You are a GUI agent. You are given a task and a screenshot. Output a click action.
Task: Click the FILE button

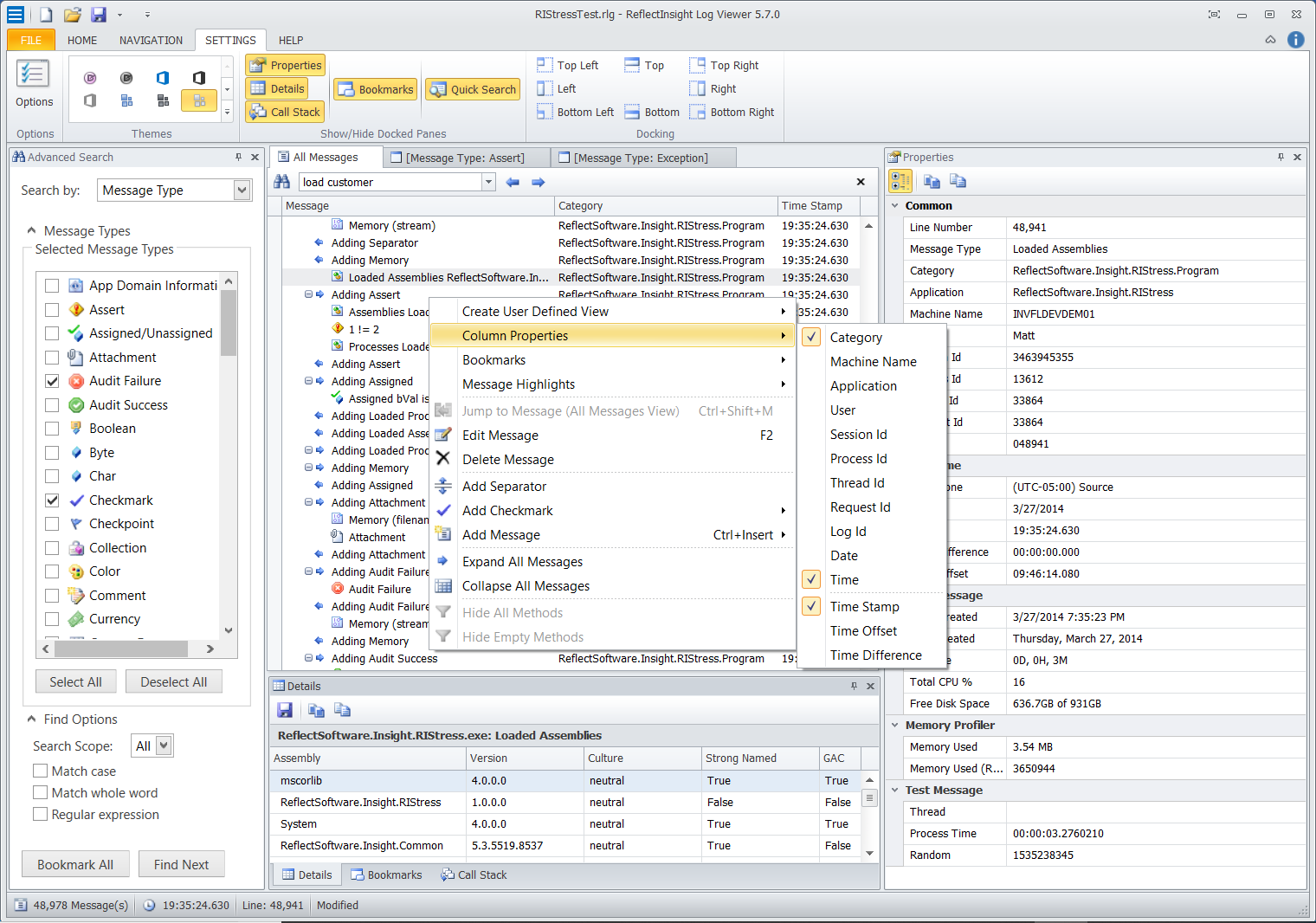coord(31,40)
